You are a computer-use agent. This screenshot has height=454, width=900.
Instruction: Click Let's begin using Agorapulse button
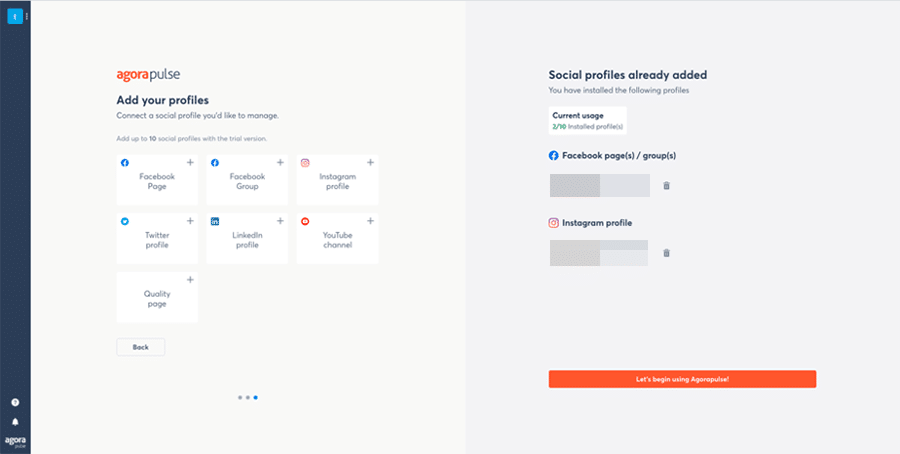[682, 379]
